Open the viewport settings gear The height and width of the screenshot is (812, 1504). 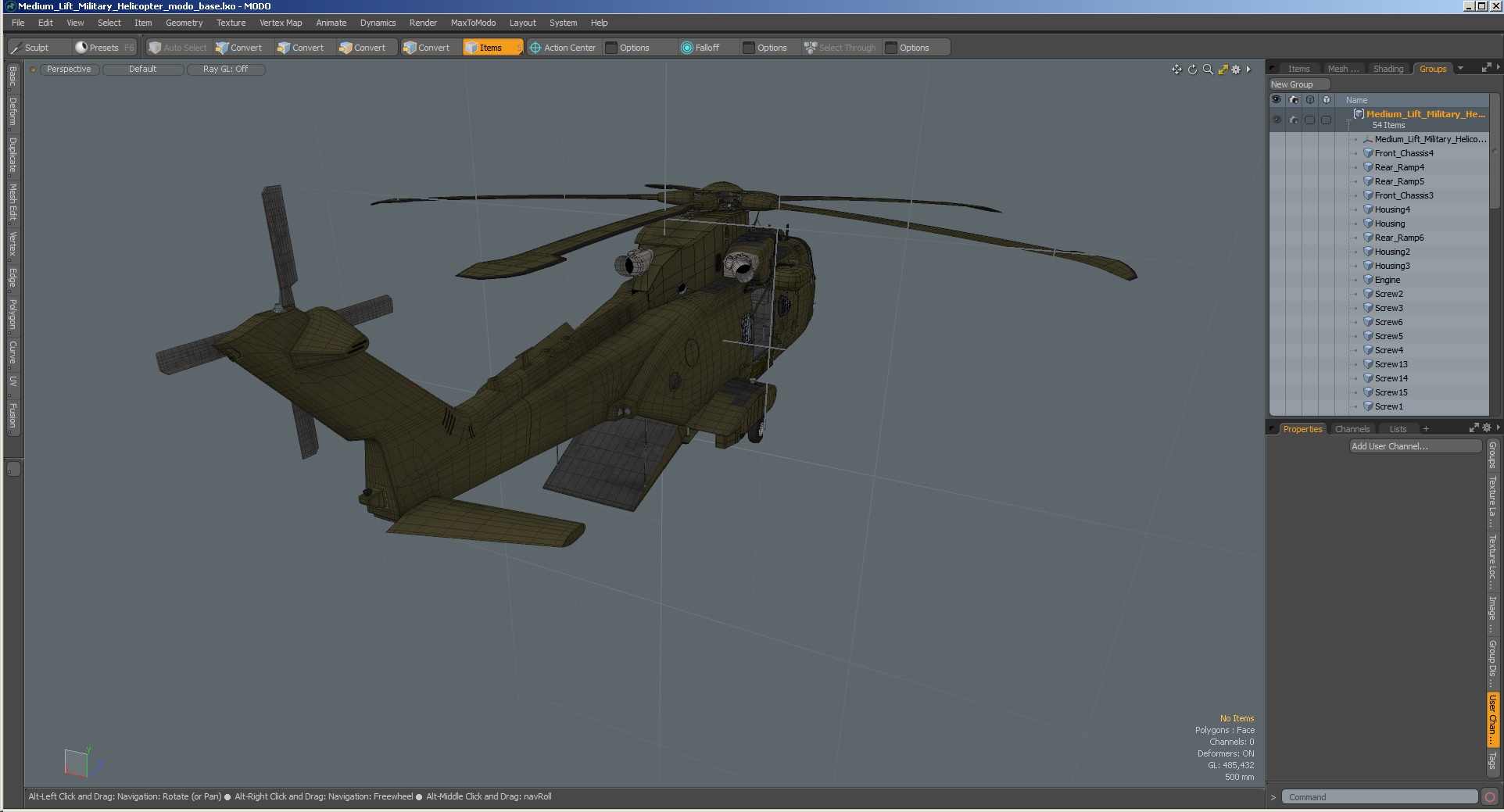click(x=1236, y=70)
